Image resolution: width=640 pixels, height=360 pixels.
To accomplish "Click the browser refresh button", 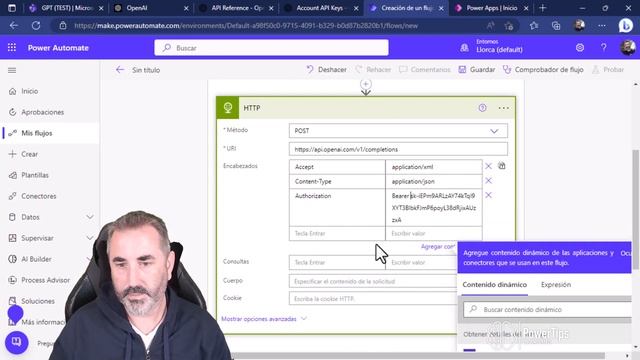I will coord(36,26).
